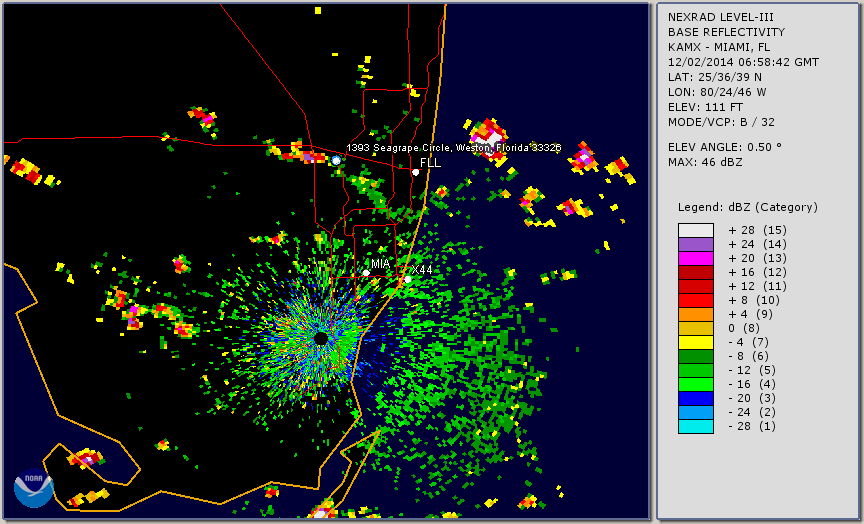The width and height of the screenshot is (864, 524).
Task: Click the 0 (8) gold legend swatch
Action: tap(696, 328)
